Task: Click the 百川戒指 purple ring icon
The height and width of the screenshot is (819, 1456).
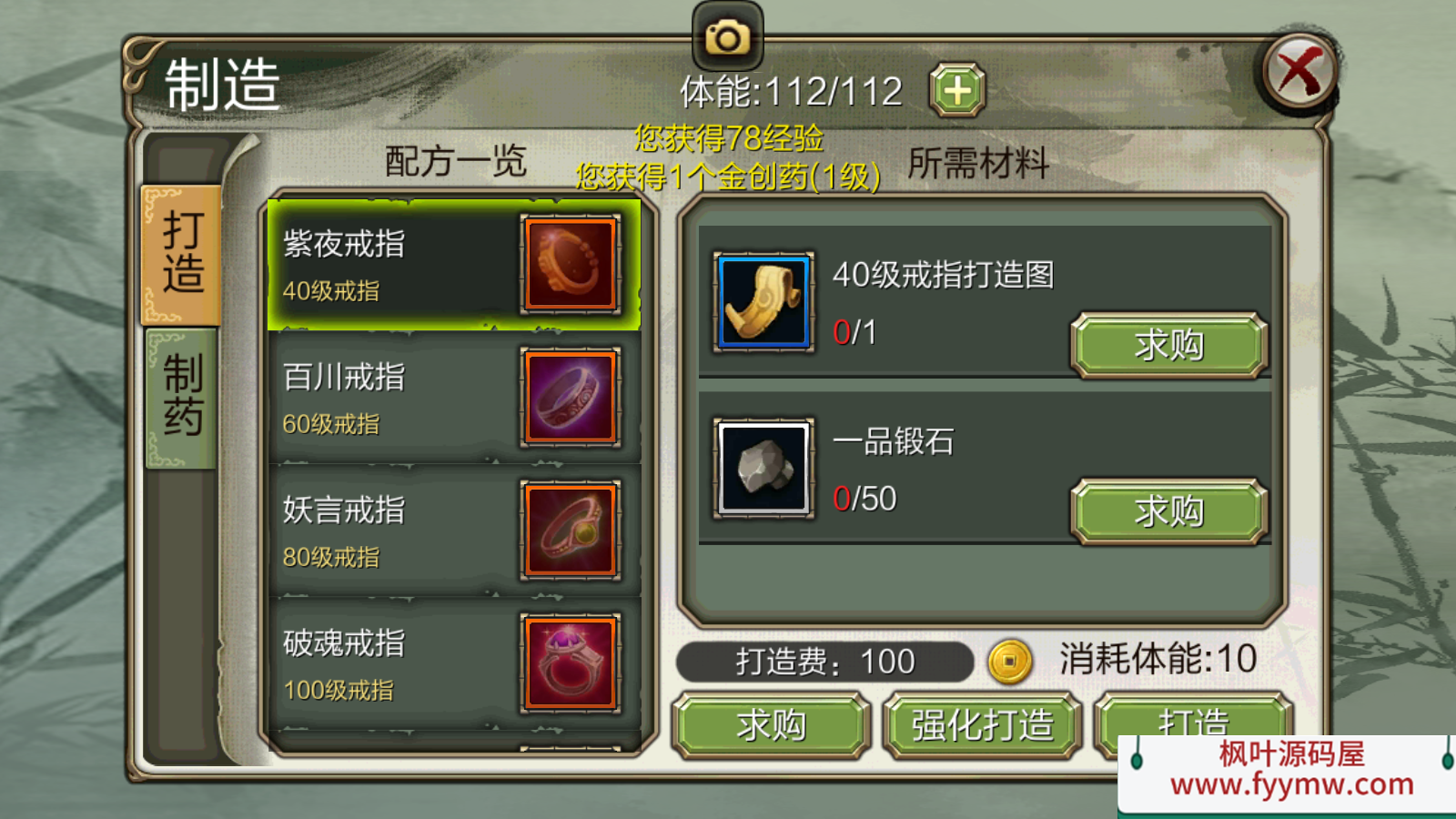Action: (571, 397)
